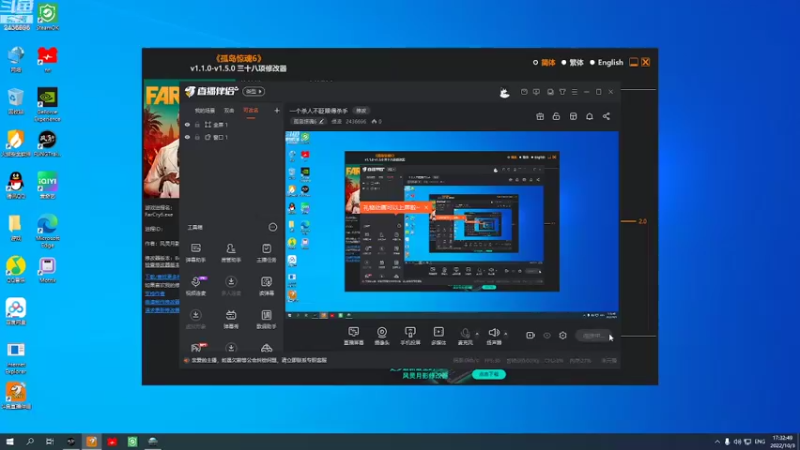Edit the room category tag with pencil
The width and height of the screenshot is (800, 450).
coord(309,121)
